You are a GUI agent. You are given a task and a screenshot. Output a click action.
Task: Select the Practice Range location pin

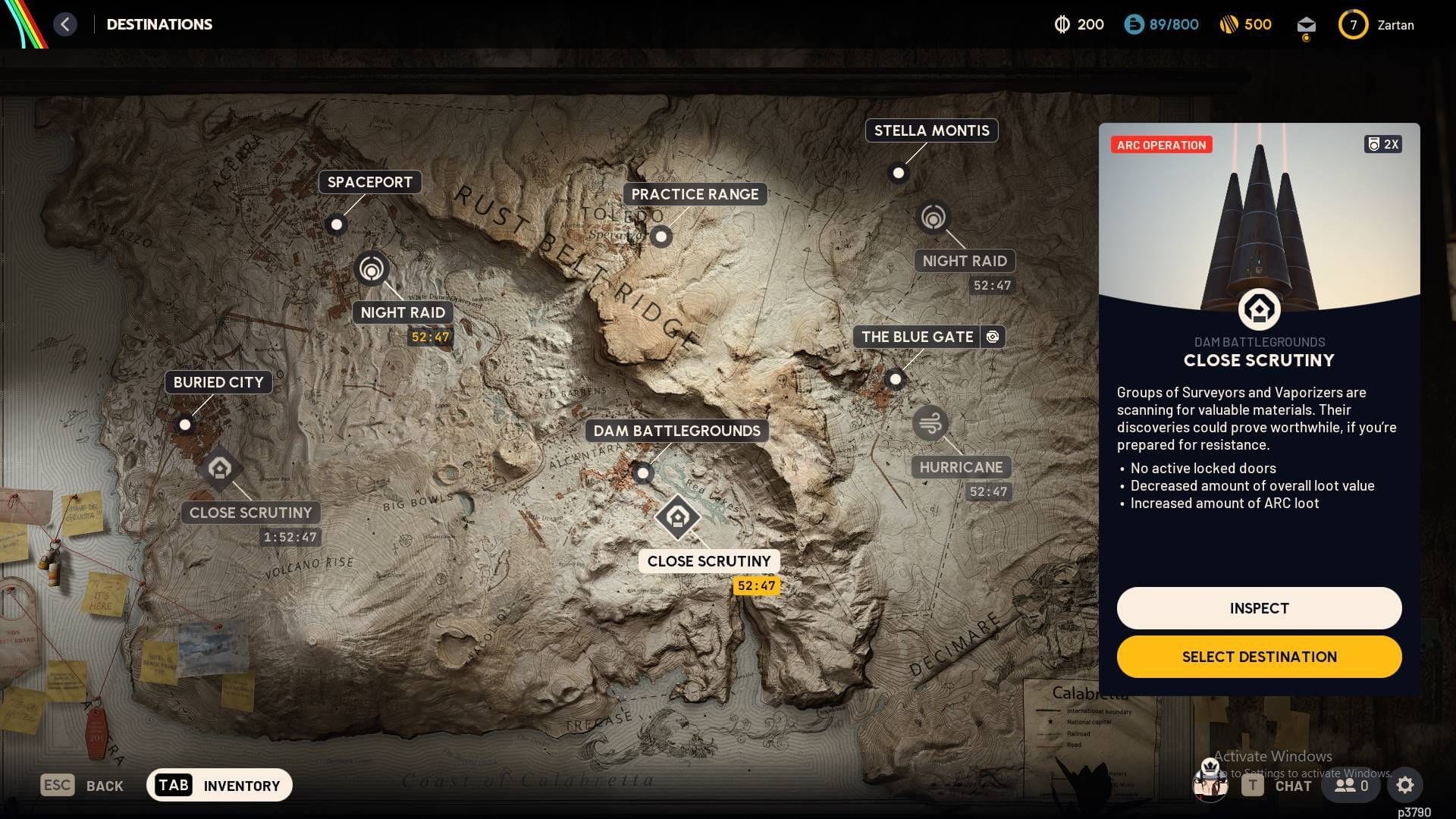[661, 237]
